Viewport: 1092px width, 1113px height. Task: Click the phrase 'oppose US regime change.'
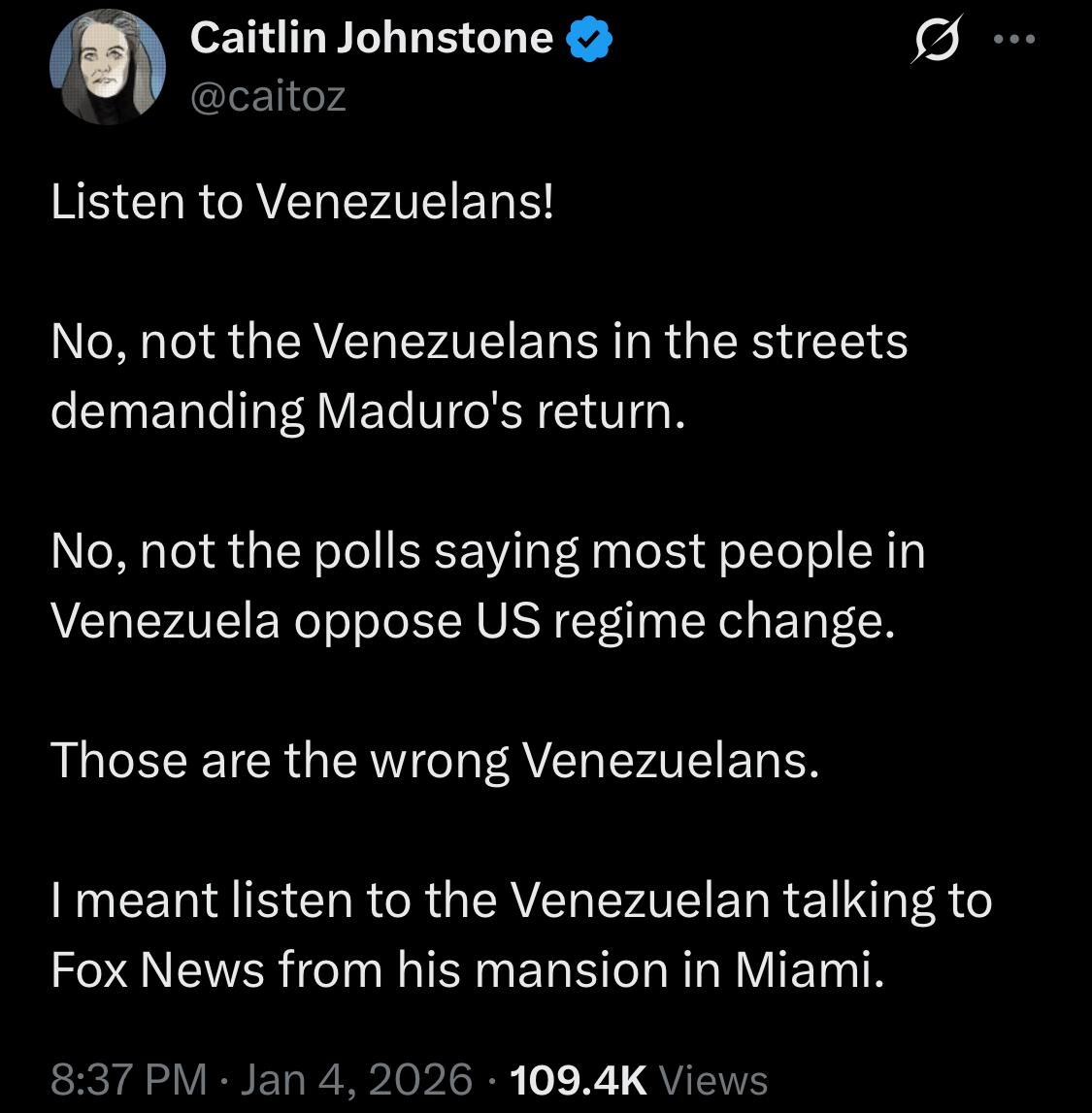pyautogui.click(x=592, y=621)
